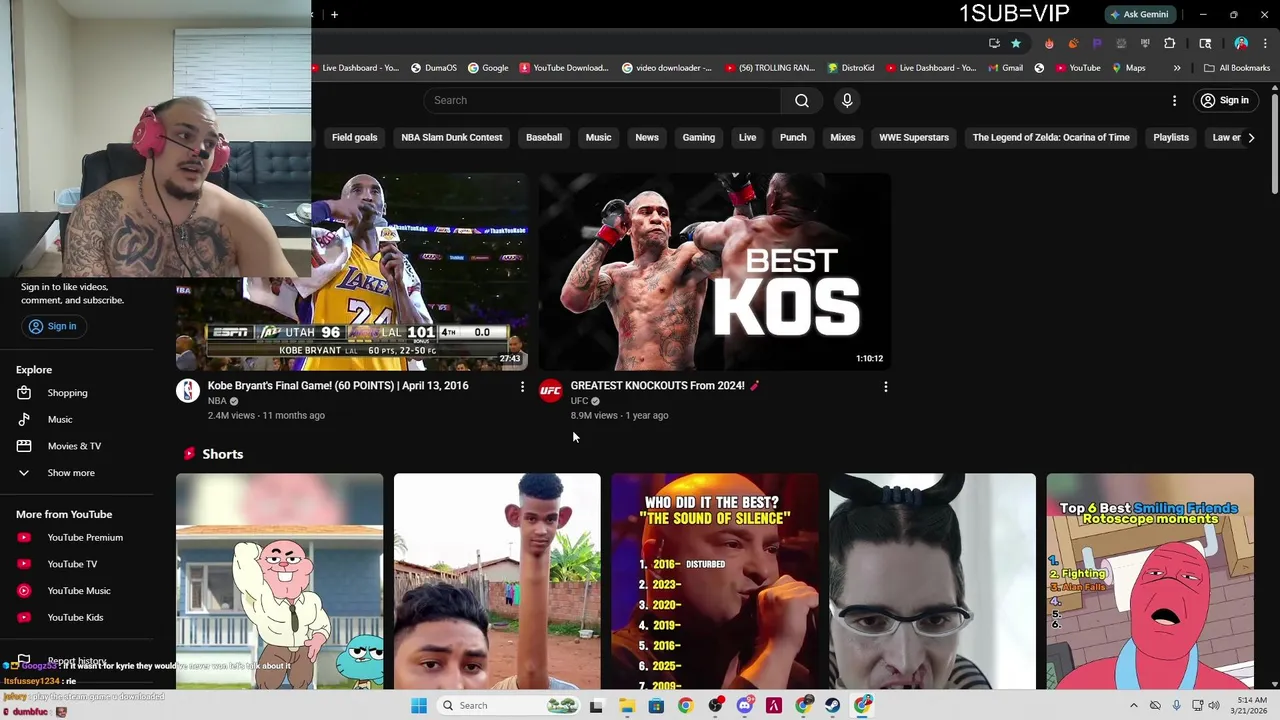
Task: Select NBA Slam Dunk Contest chip
Action: tap(452, 138)
